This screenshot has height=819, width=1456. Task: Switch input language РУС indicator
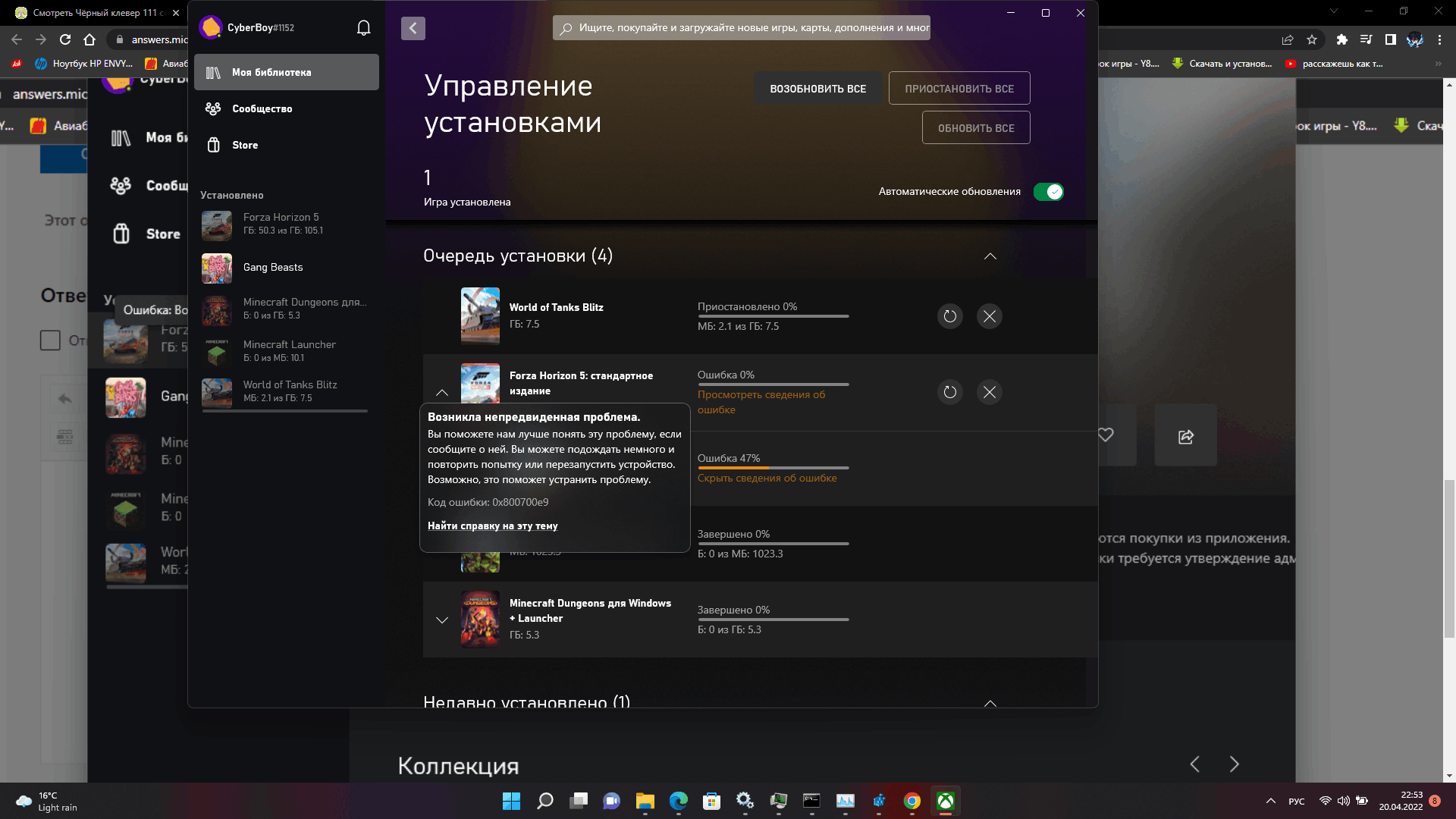(x=1297, y=802)
